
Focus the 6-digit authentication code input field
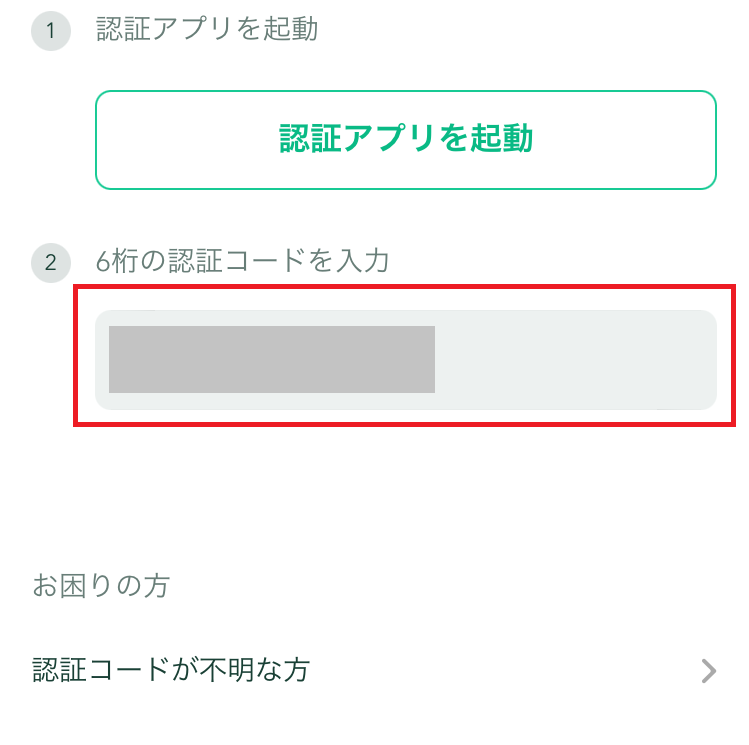click(405, 360)
